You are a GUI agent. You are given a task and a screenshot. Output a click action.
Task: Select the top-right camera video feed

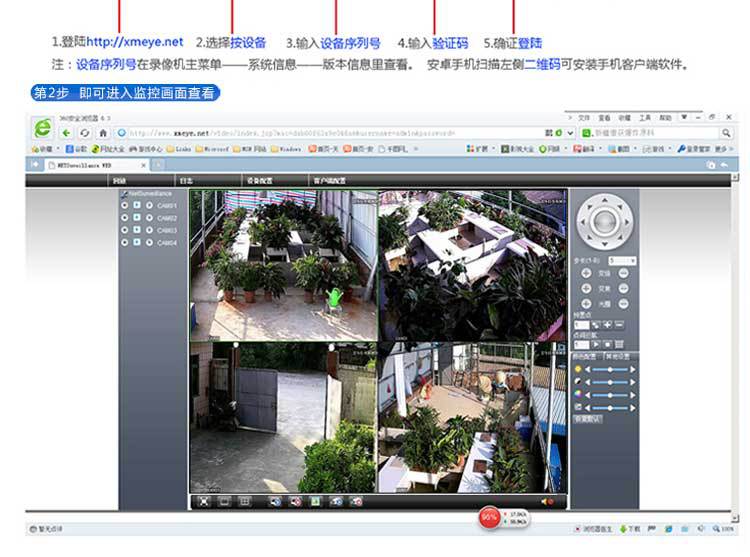[472, 264]
